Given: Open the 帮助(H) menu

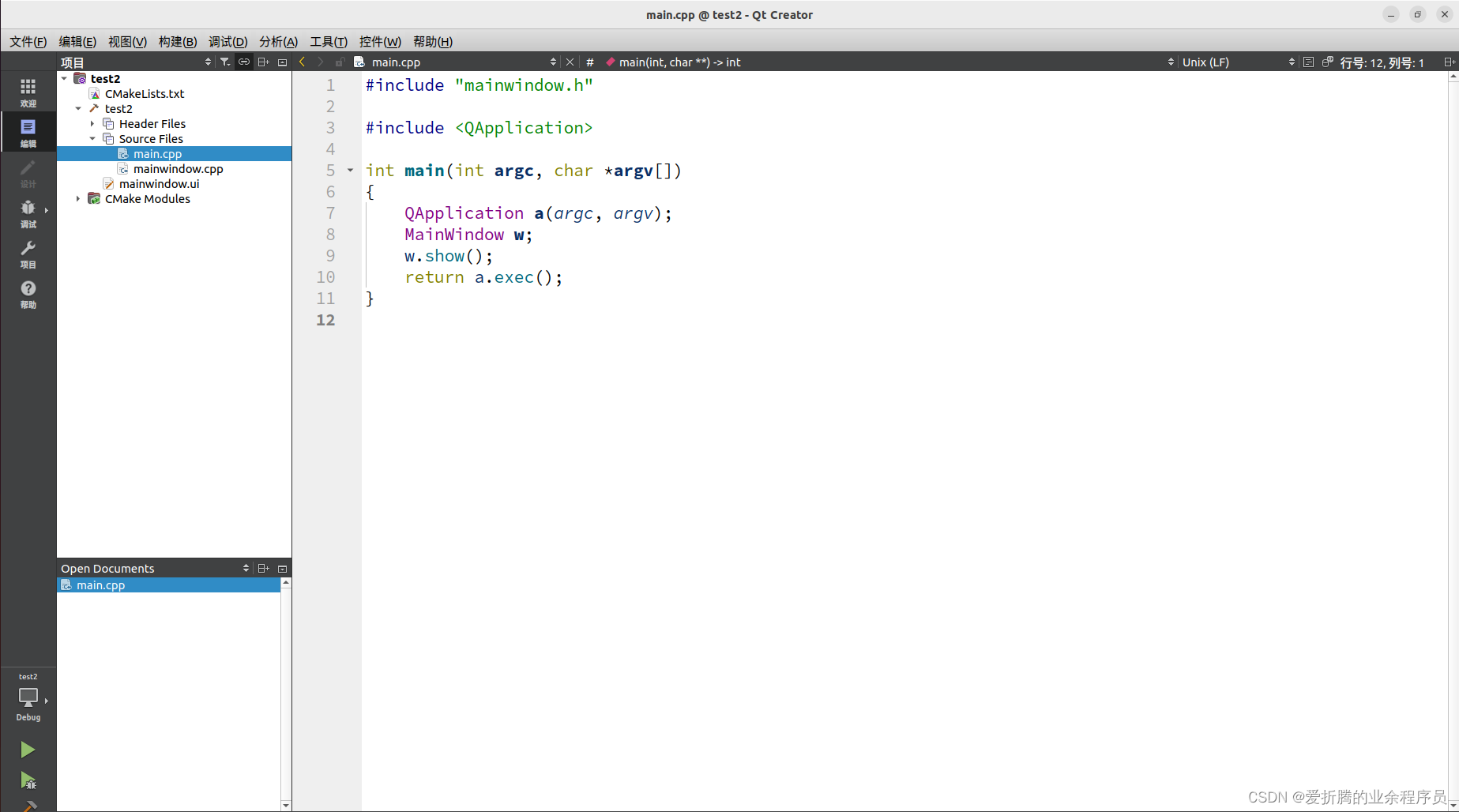Looking at the screenshot, I should coord(433,41).
